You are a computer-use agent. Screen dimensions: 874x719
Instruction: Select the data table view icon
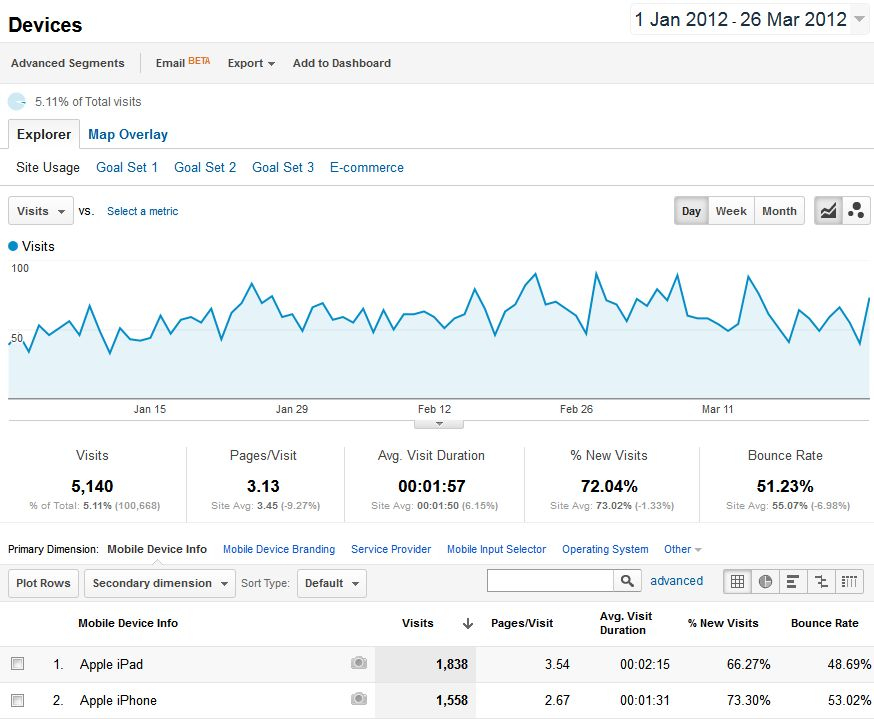pyautogui.click(x=737, y=581)
